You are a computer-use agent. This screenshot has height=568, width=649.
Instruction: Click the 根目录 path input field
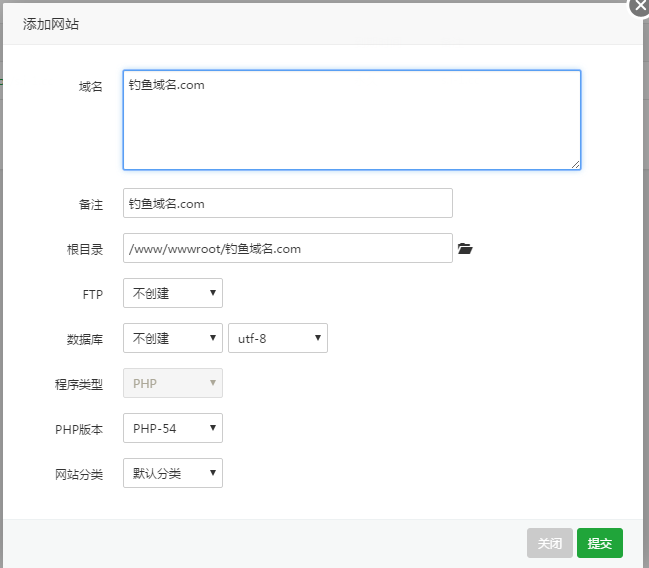pyautogui.click(x=287, y=248)
